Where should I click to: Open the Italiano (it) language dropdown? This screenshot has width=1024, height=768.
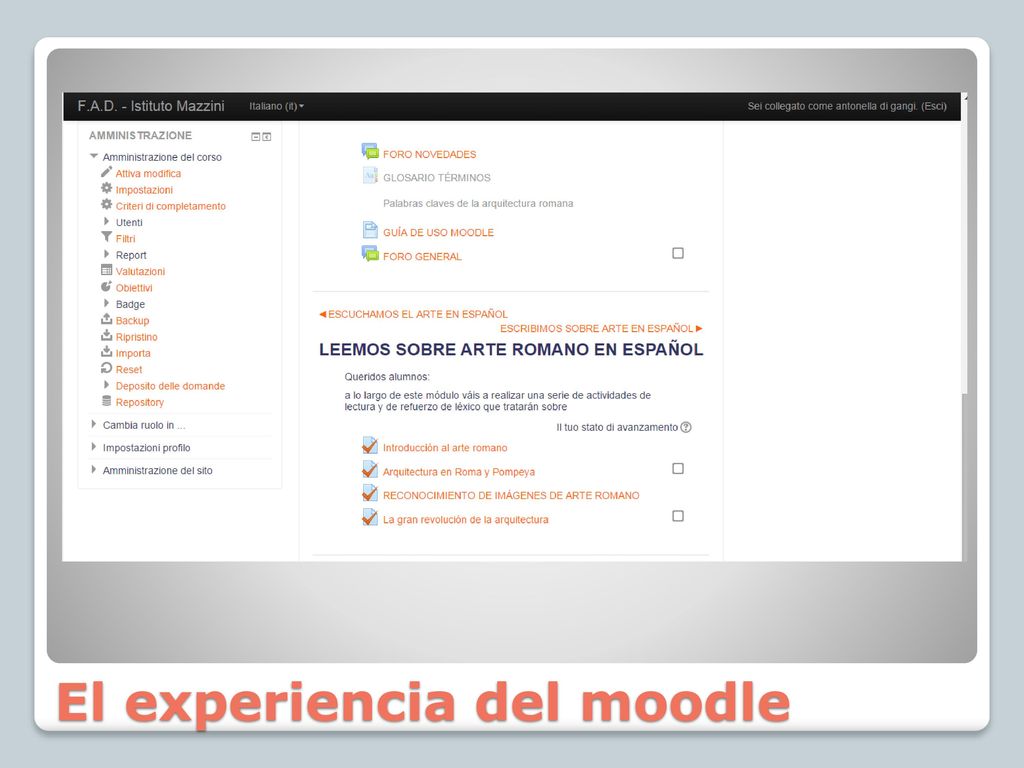[276, 106]
